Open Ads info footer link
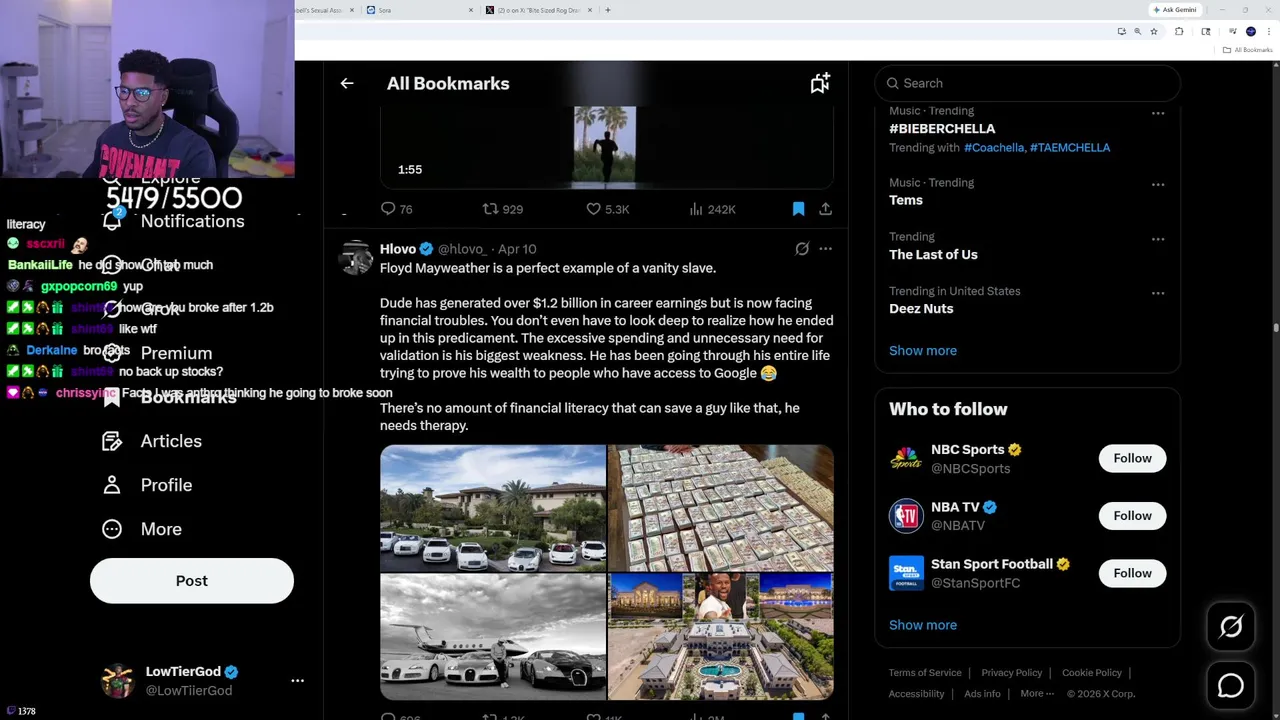This screenshot has height=720, width=1280. click(x=982, y=694)
